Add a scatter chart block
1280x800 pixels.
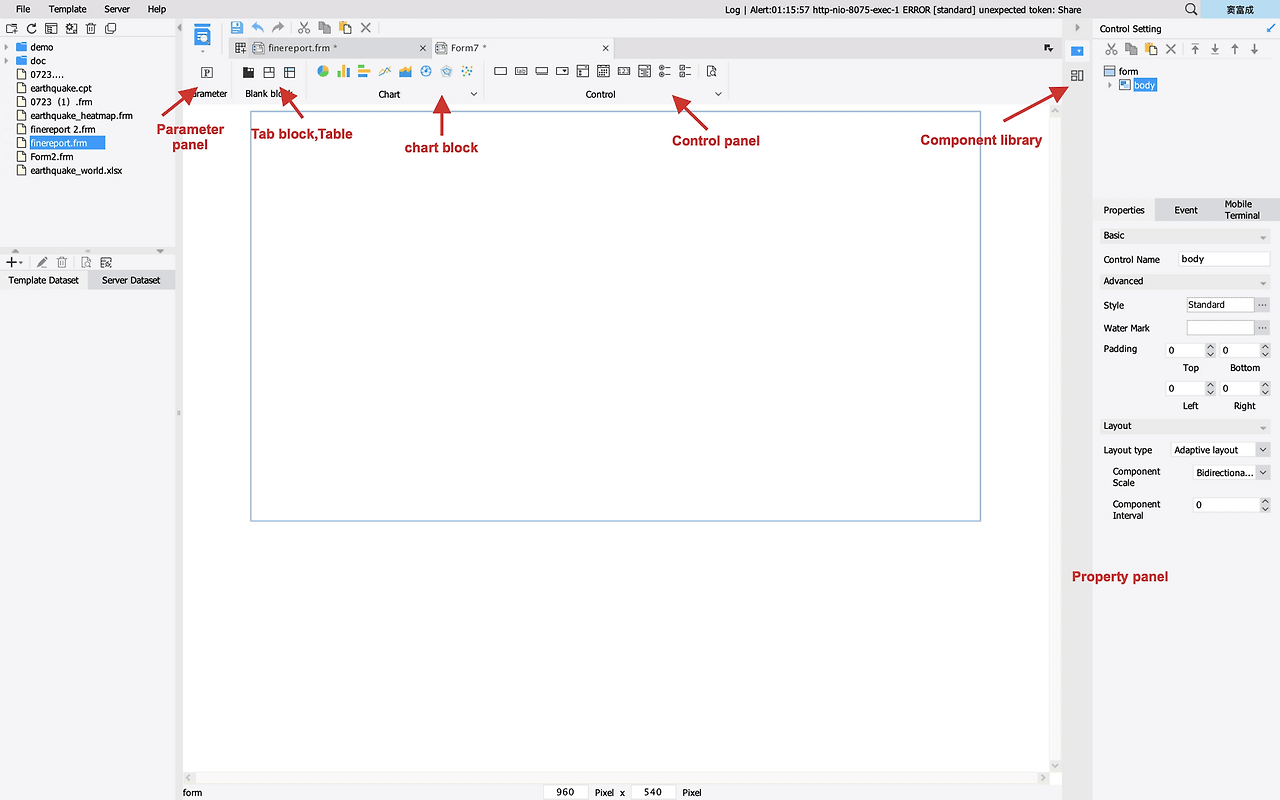tap(467, 71)
